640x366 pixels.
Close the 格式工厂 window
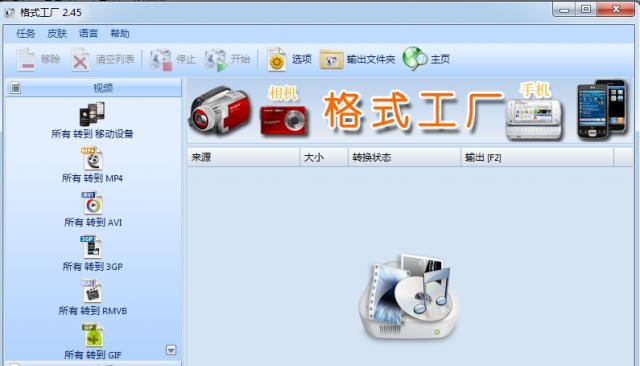pyautogui.click(x=616, y=9)
